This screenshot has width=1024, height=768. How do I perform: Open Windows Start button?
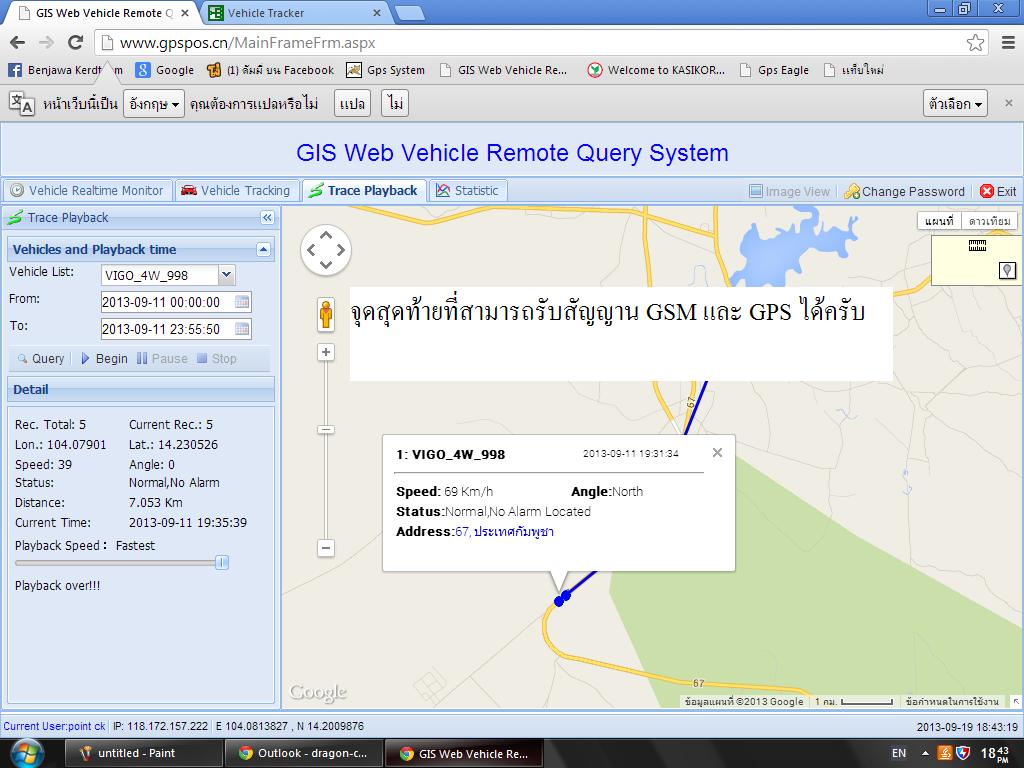click(x=27, y=754)
